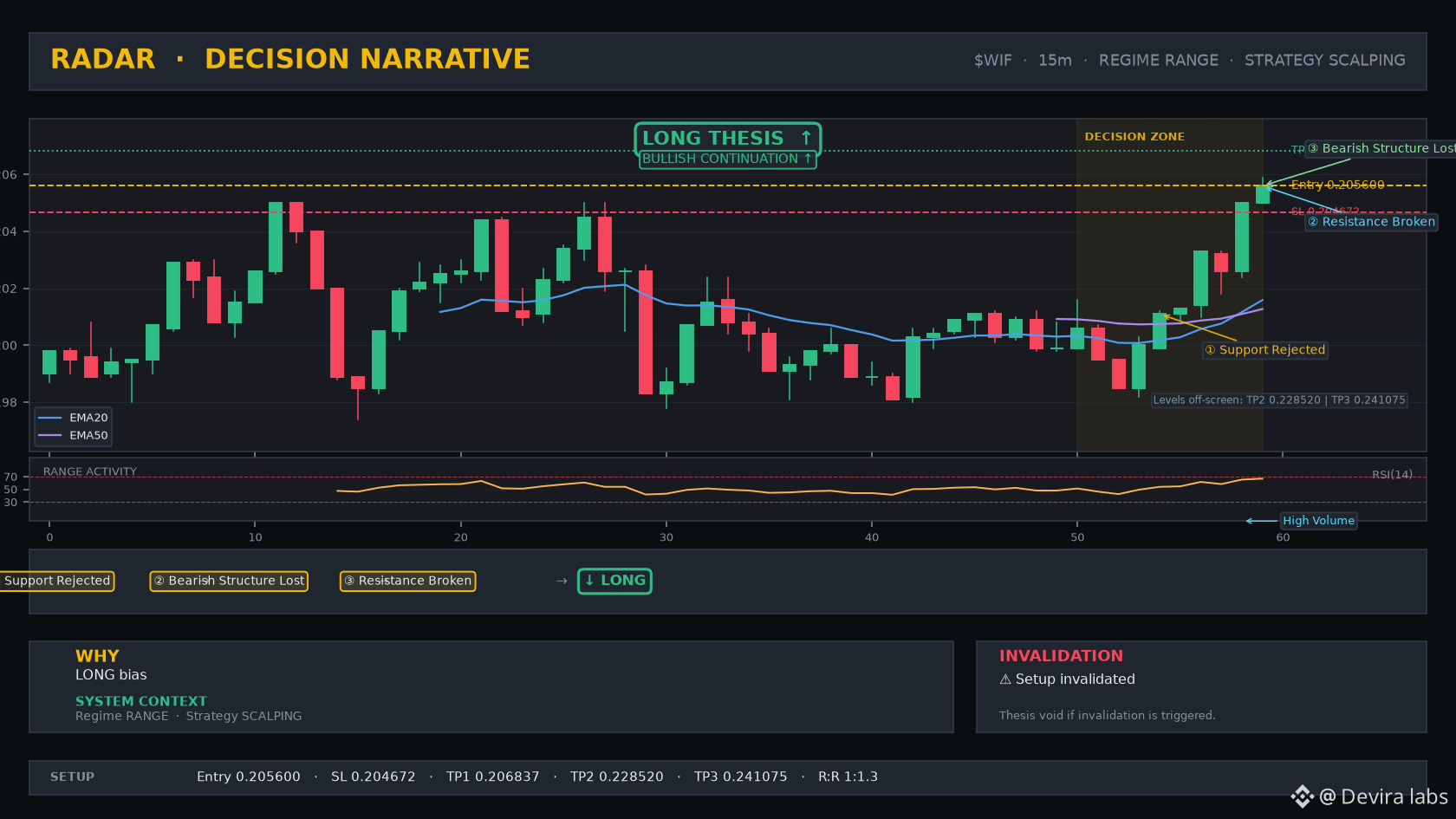
Task: Click the Support Rejected chip below the chart
Action: pyautogui.click(x=57, y=581)
